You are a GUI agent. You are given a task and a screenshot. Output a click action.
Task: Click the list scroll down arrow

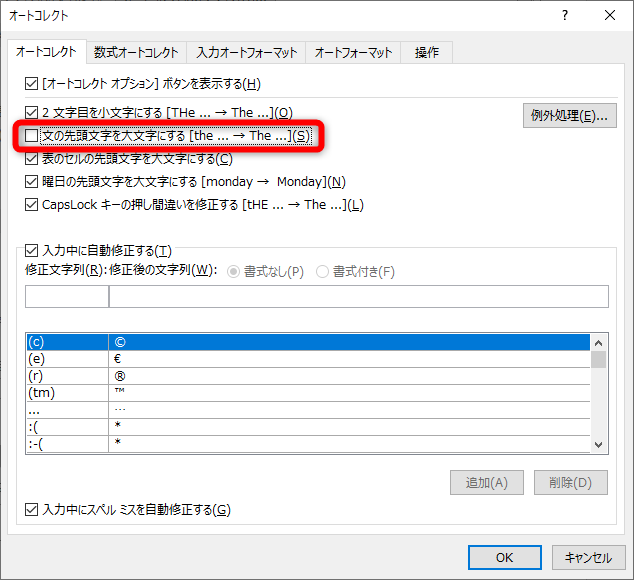(x=598, y=445)
